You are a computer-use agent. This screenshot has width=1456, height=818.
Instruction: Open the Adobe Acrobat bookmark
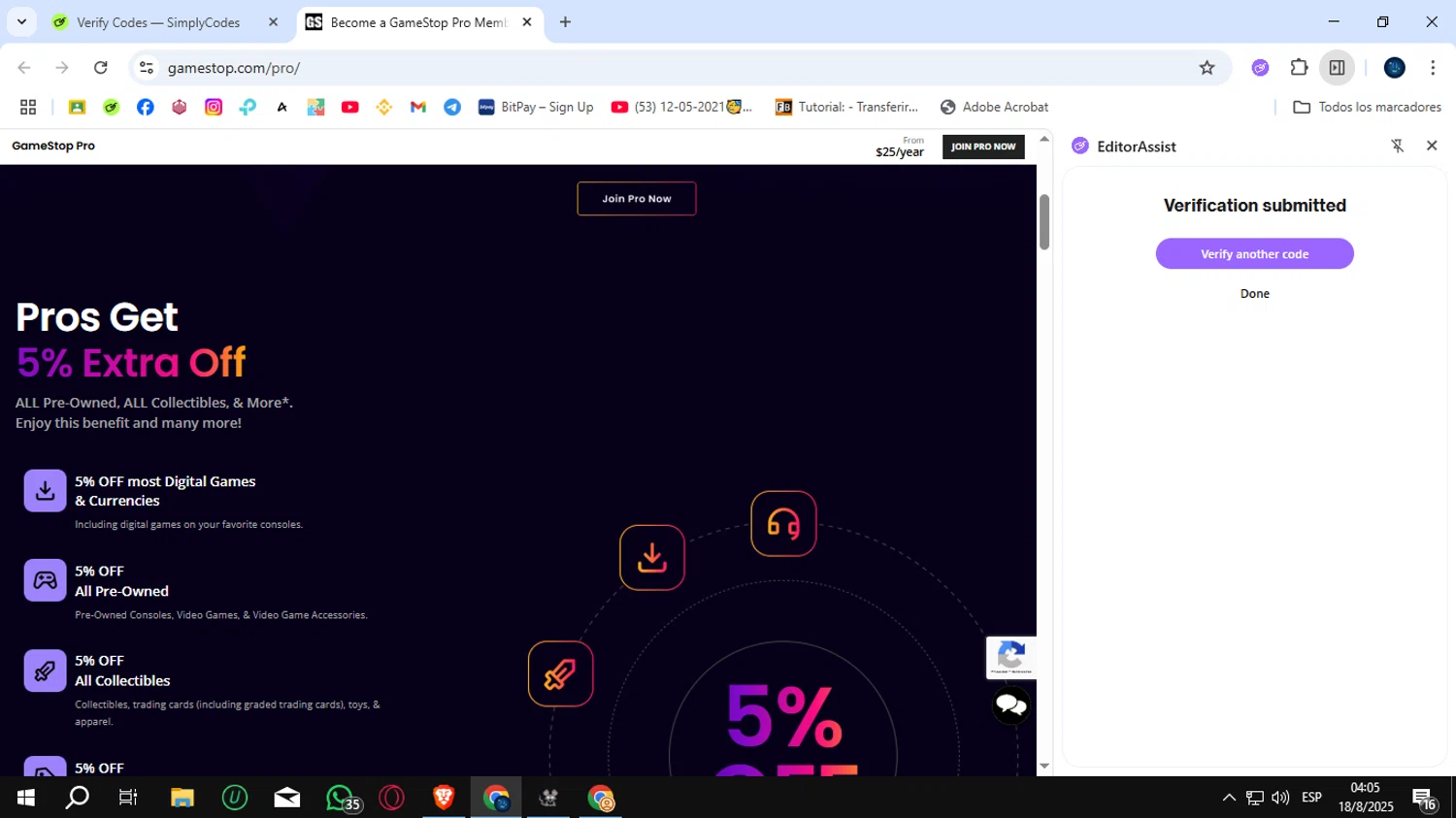point(994,107)
